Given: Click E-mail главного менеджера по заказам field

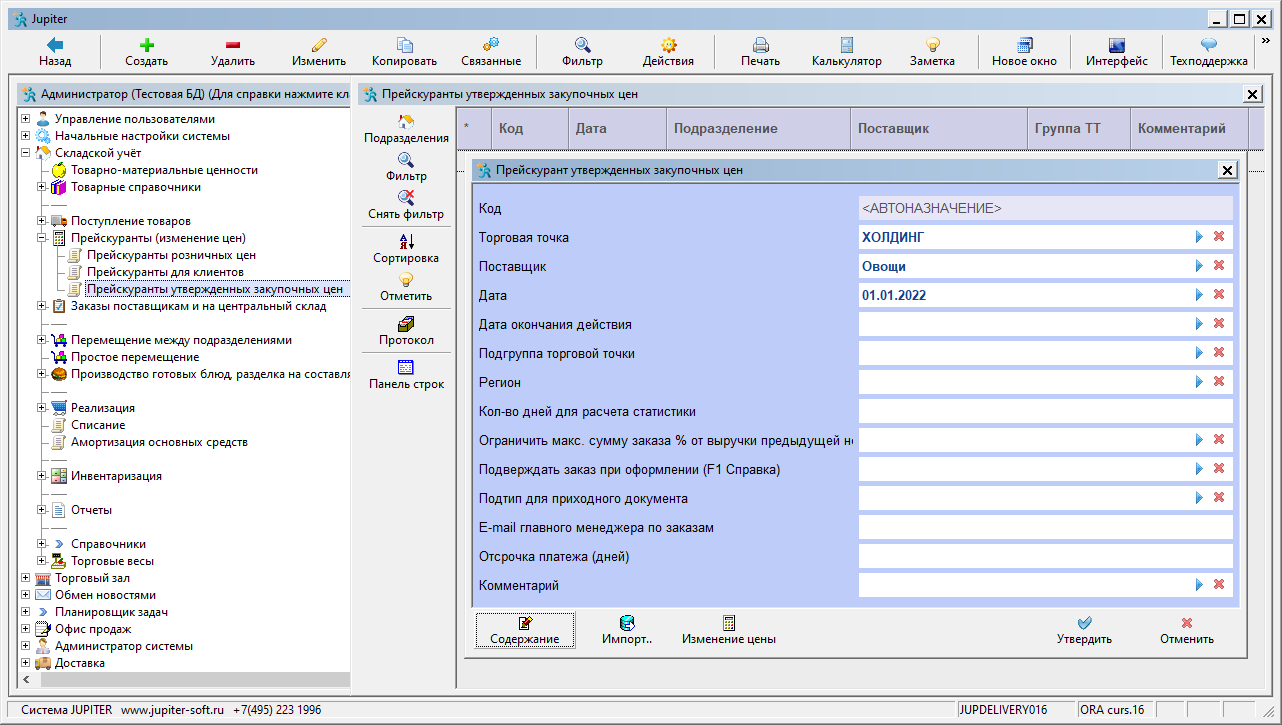Looking at the screenshot, I should (1045, 527).
